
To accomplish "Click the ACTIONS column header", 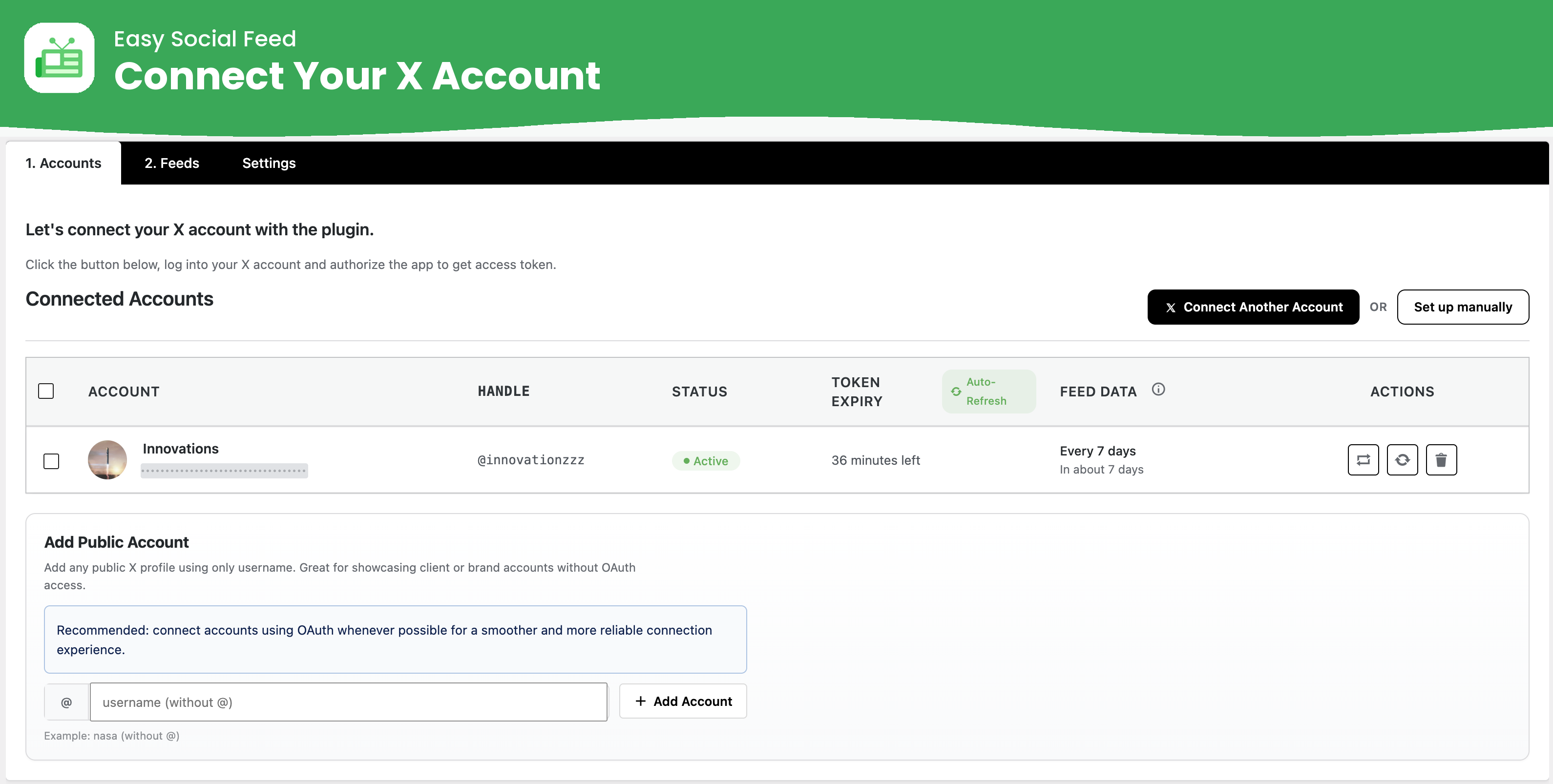I will click(x=1402, y=392).
